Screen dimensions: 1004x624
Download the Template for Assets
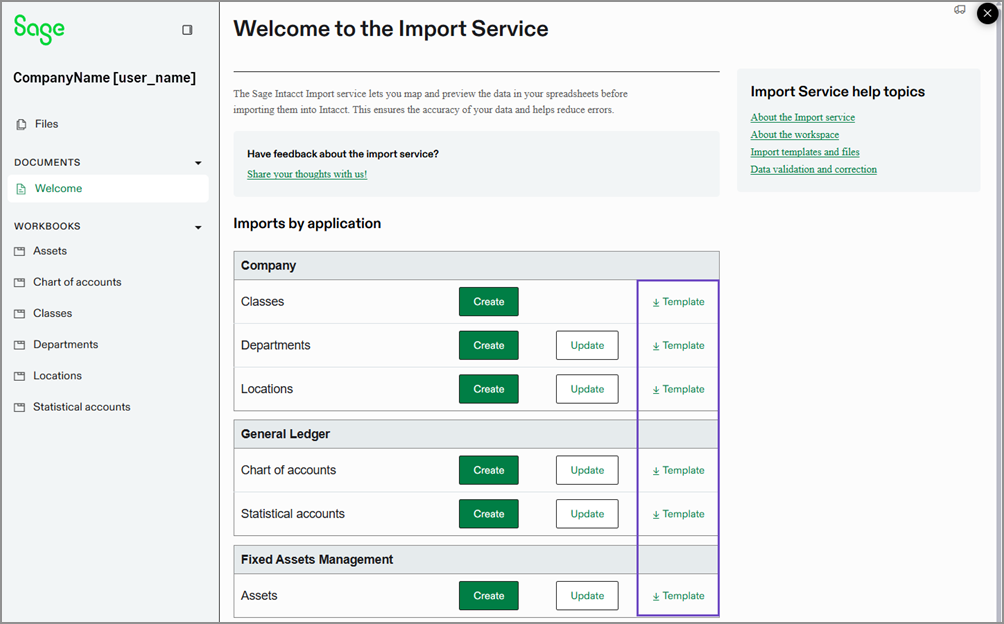click(x=678, y=595)
